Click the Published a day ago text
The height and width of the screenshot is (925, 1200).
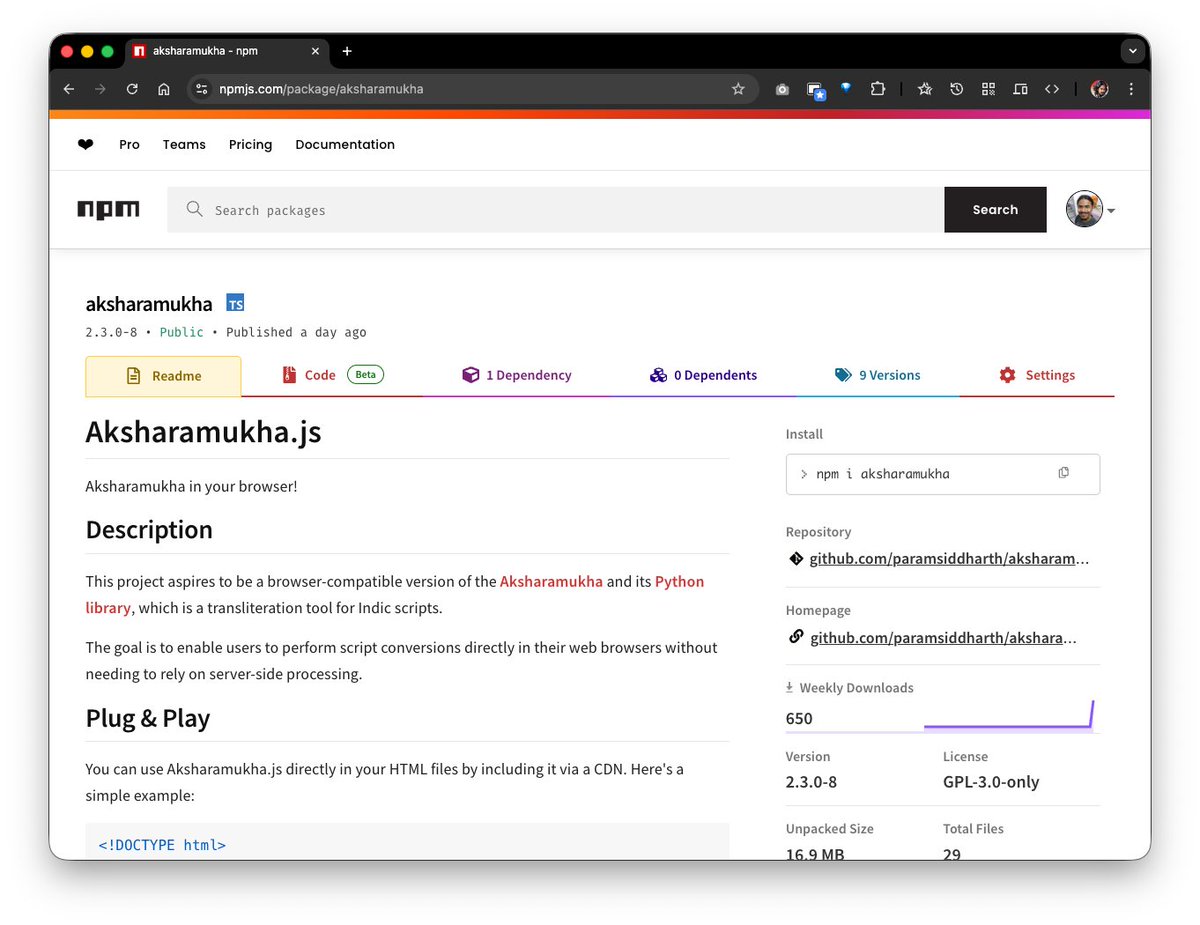point(296,332)
